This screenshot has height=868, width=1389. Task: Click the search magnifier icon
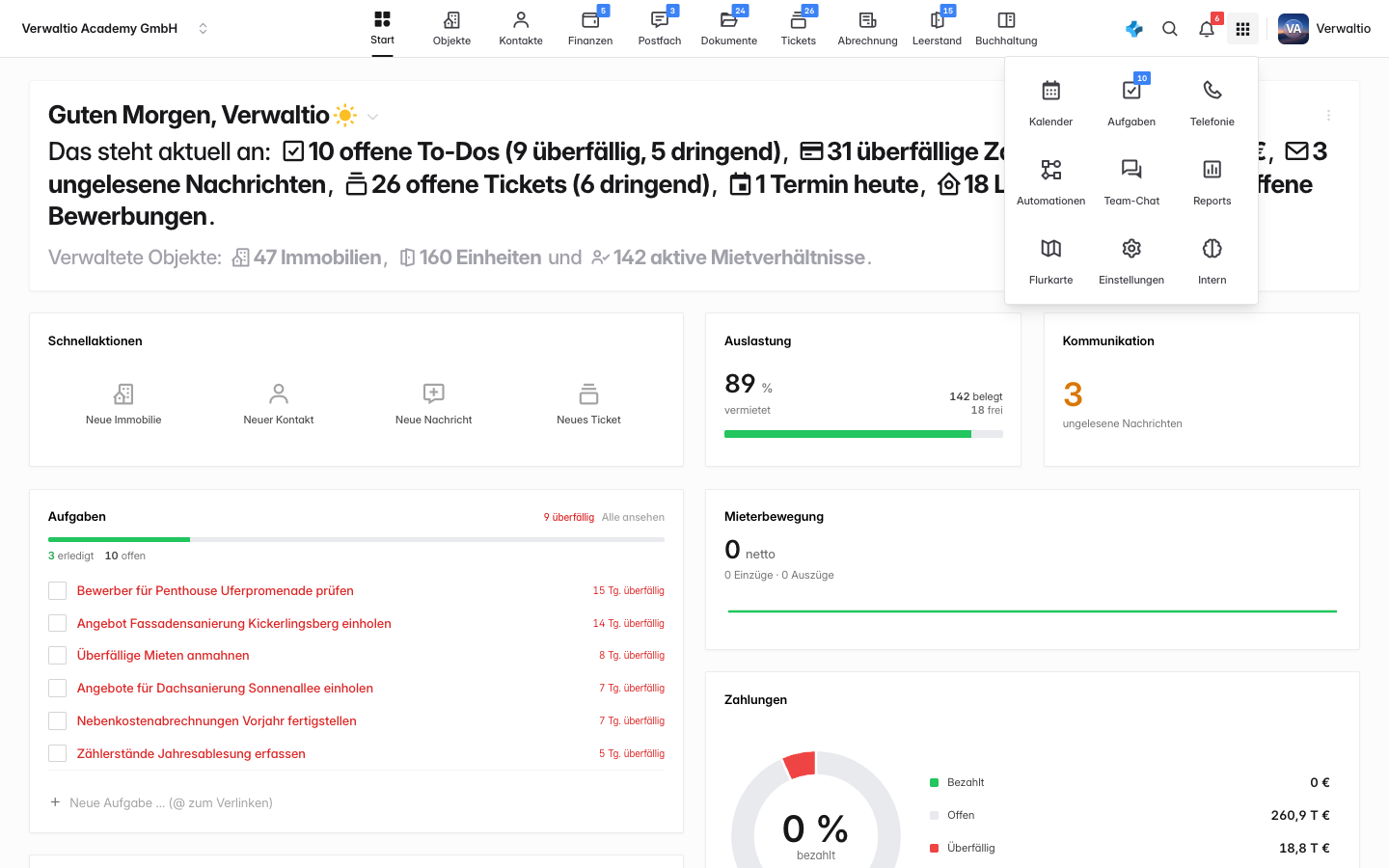(1170, 29)
